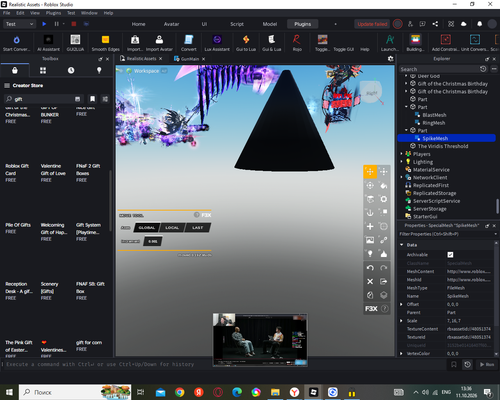Select the F3X Paint bucket tool
Screen dimensions: 500x400
point(384,185)
